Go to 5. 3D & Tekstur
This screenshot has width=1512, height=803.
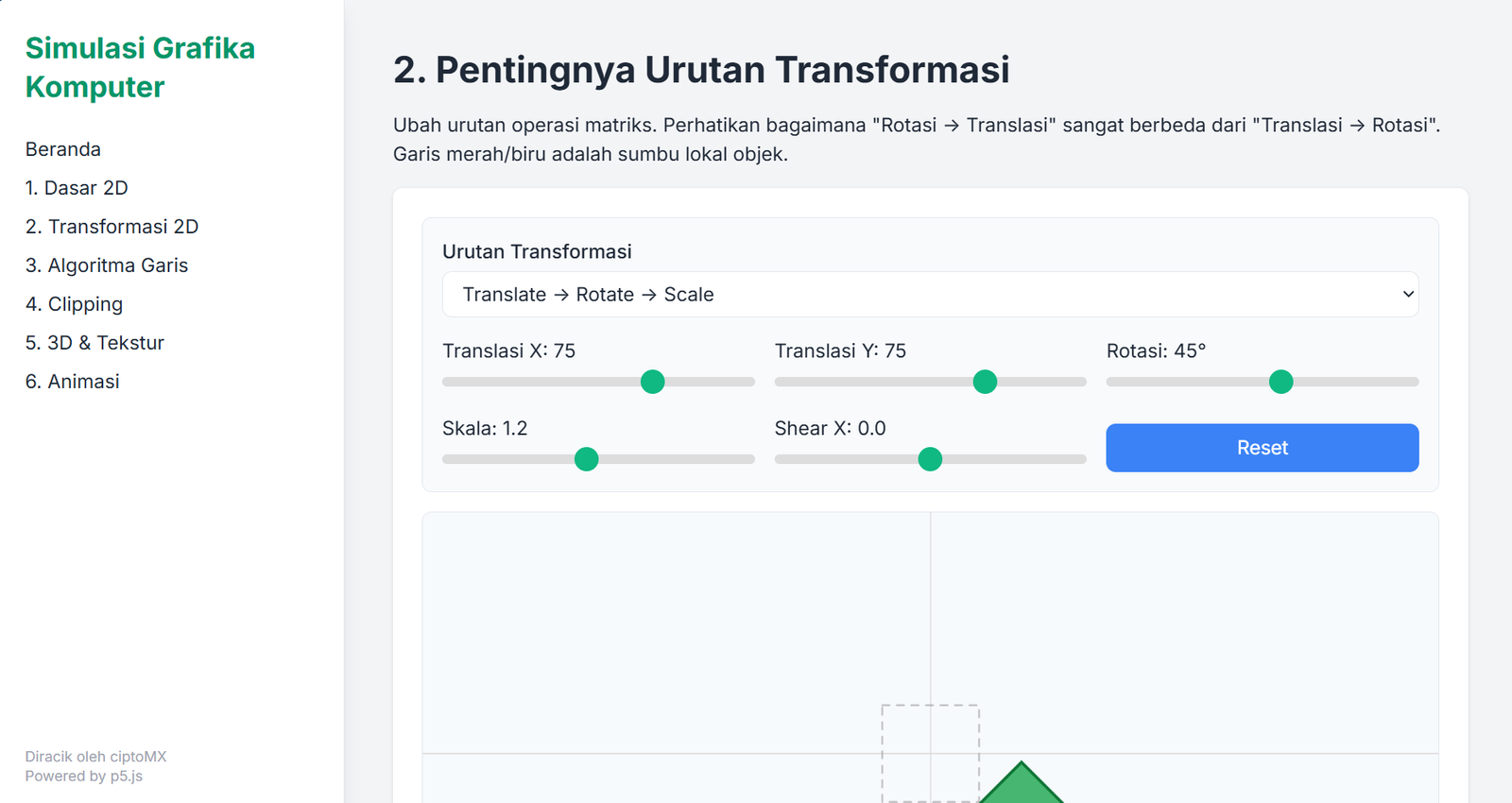click(x=94, y=343)
